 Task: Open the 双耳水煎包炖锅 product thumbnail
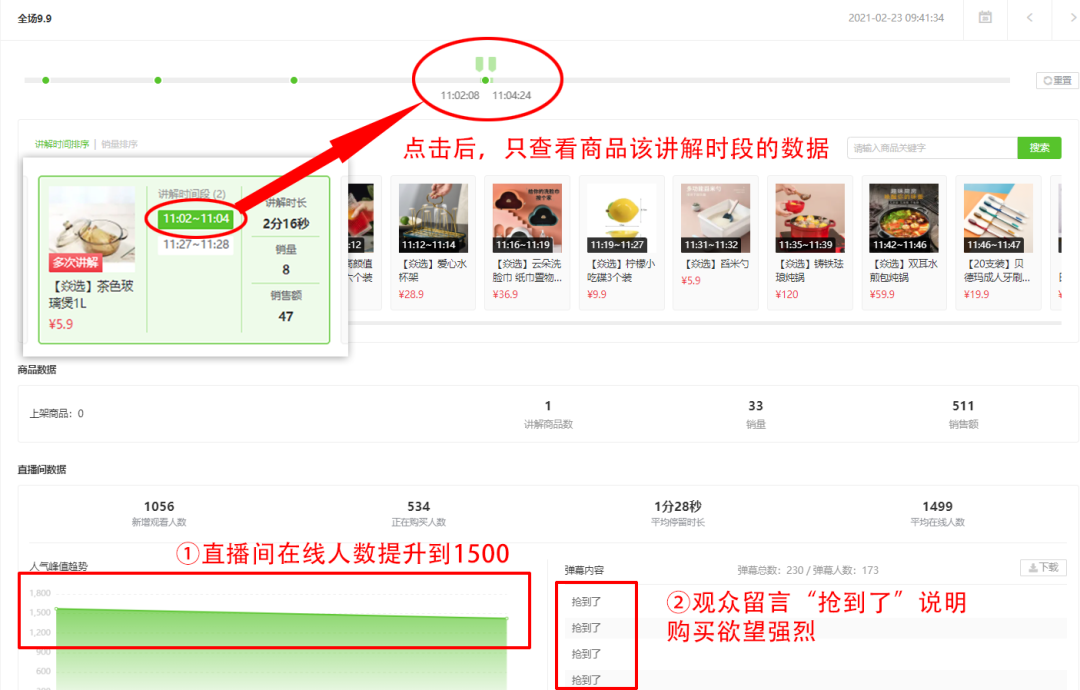(904, 218)
